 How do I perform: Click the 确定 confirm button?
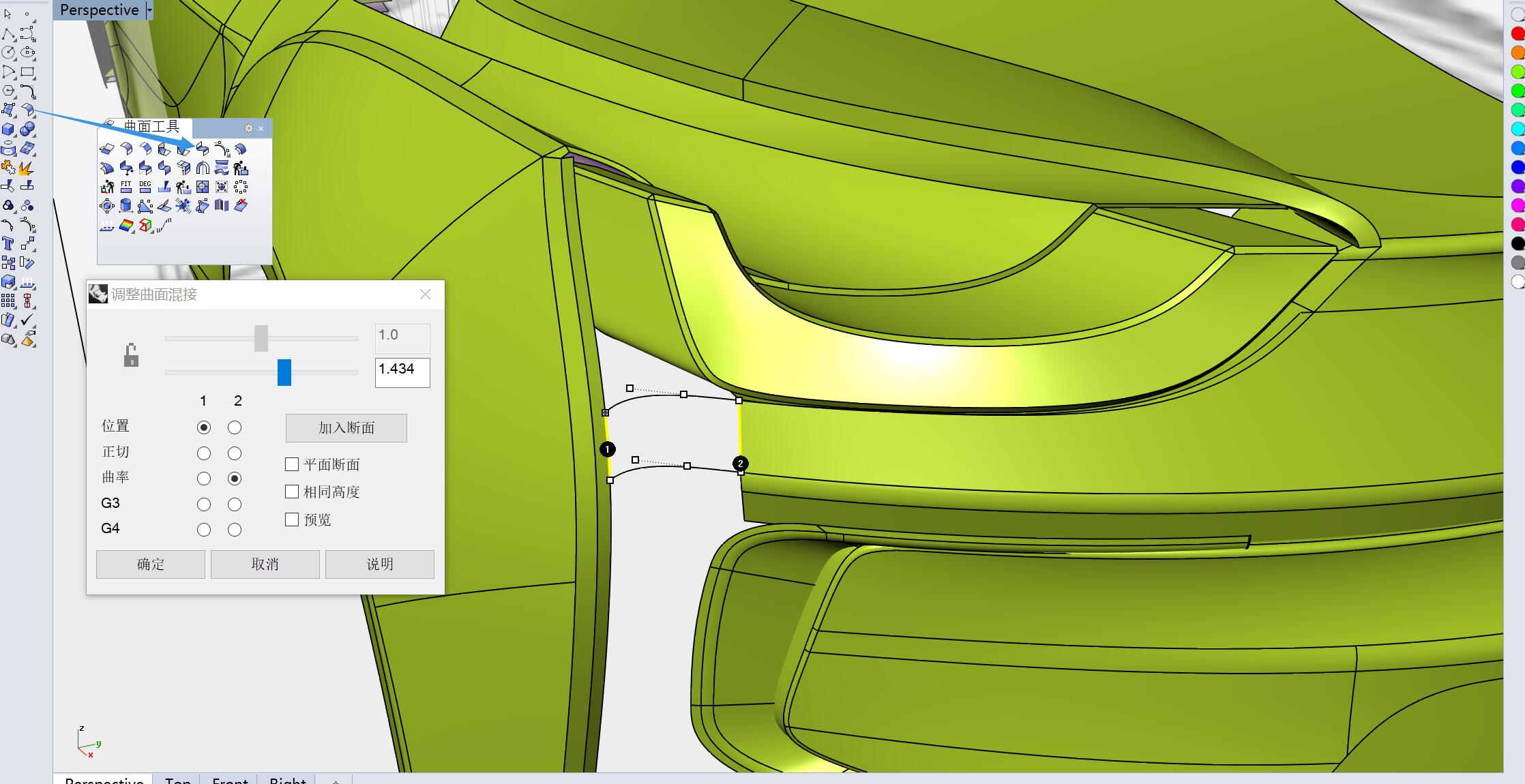[150, 564]
